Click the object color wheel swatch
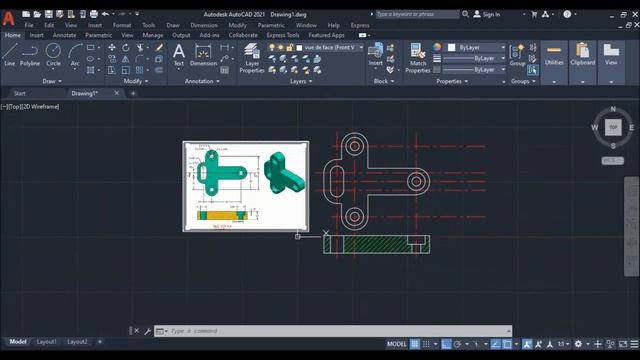Viewport: 640px width, 360px height. click(437, 48)
